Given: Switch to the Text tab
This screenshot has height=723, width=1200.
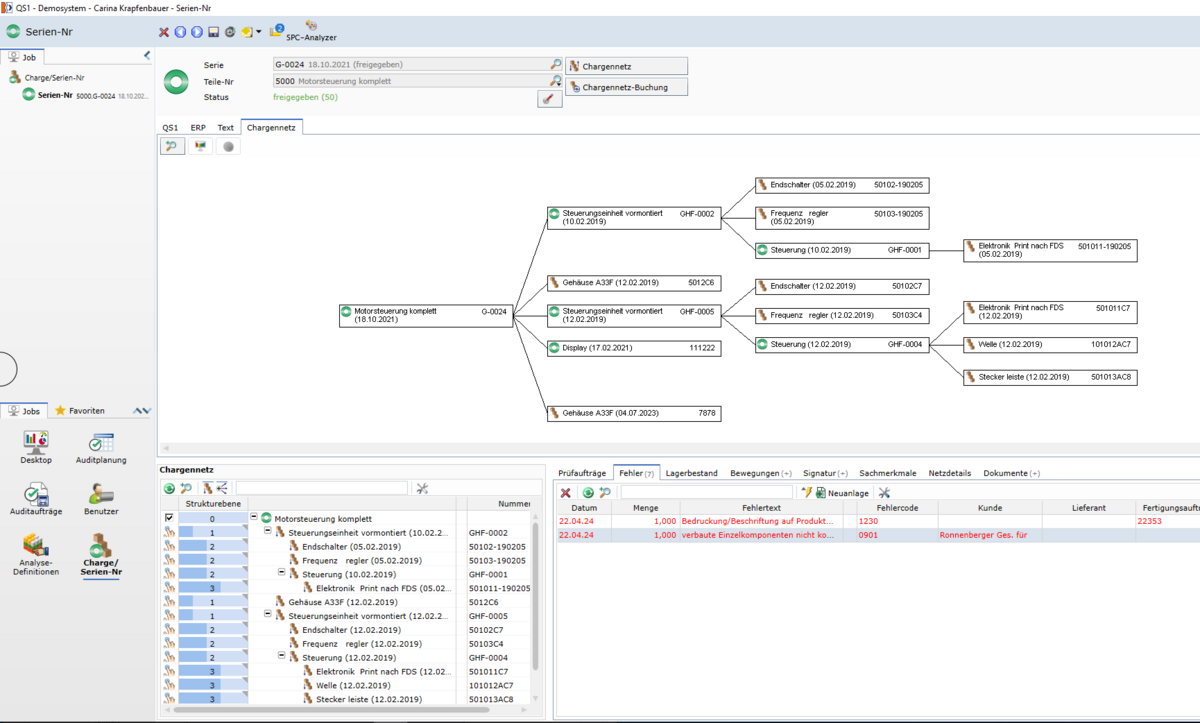Looking at the screenshot, I should tap(226, 128).
